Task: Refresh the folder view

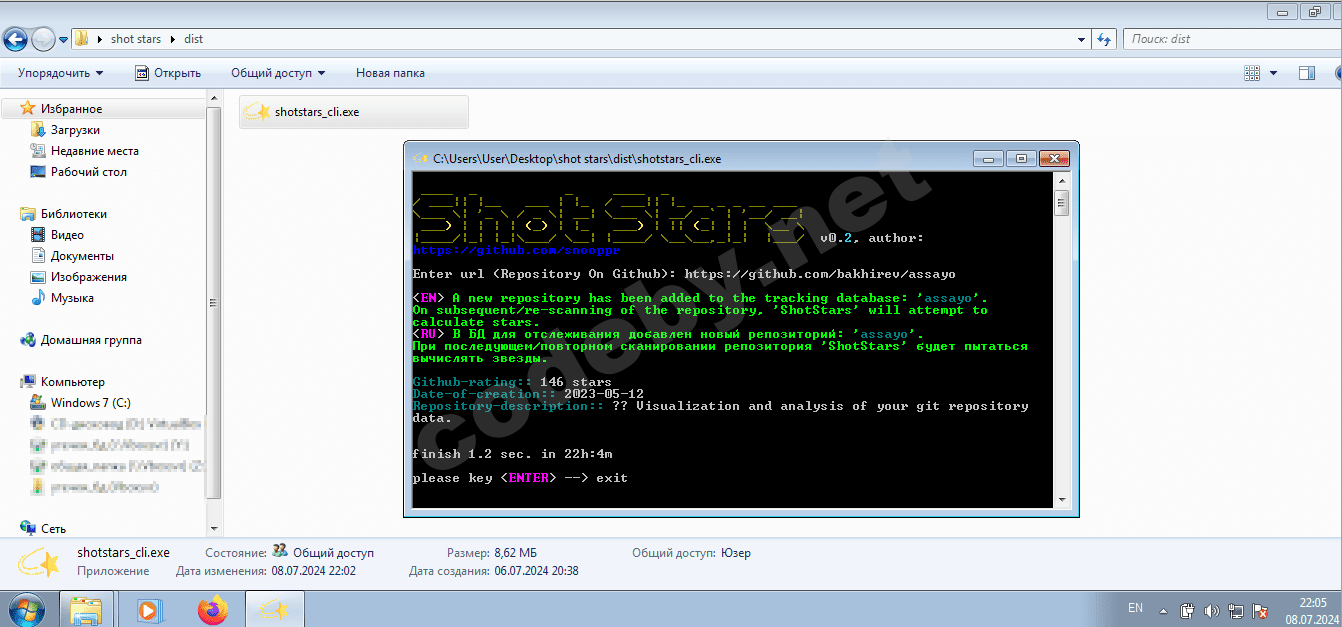Action: (x=1104, y=39)
